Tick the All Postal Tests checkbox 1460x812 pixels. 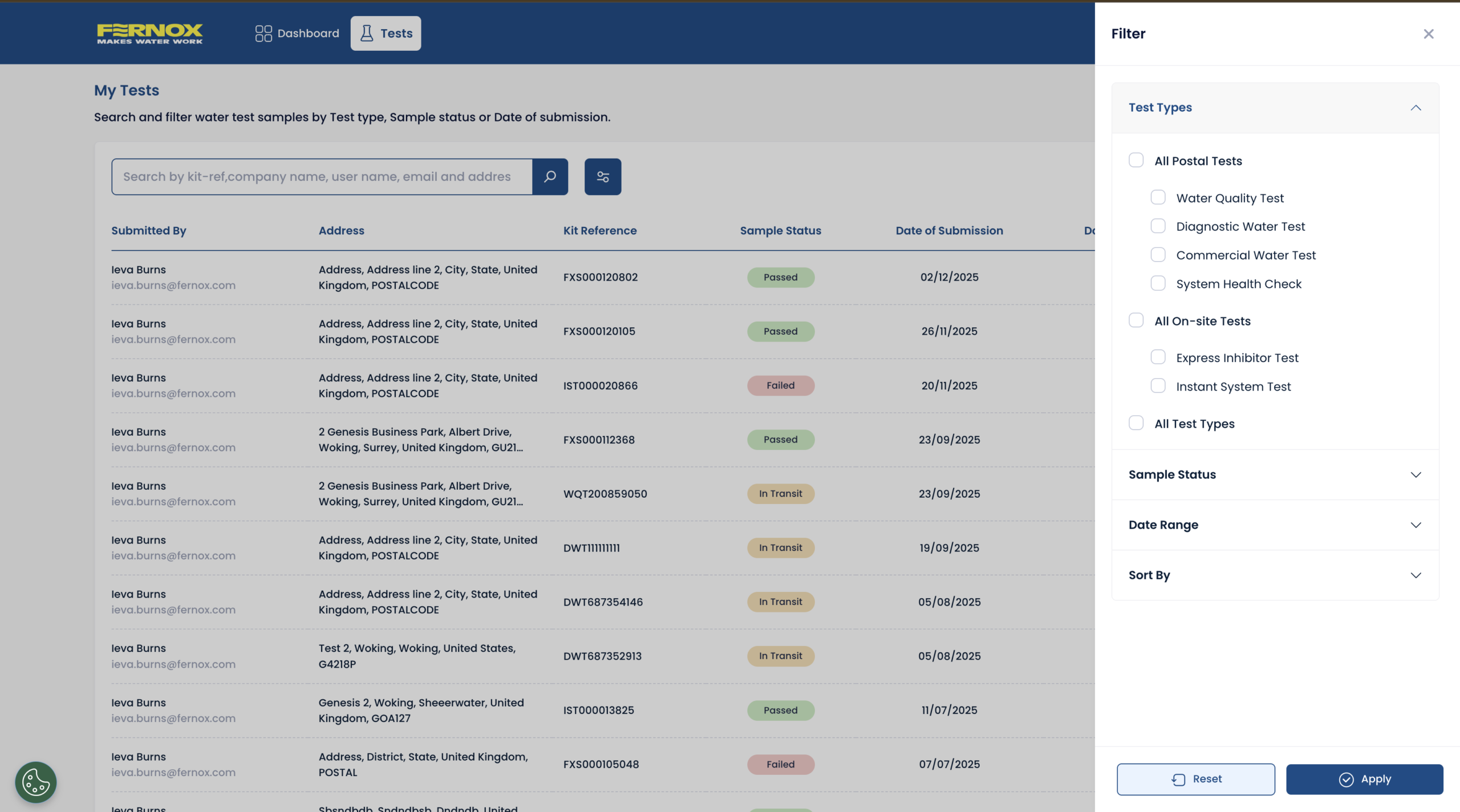(1136, 160)
